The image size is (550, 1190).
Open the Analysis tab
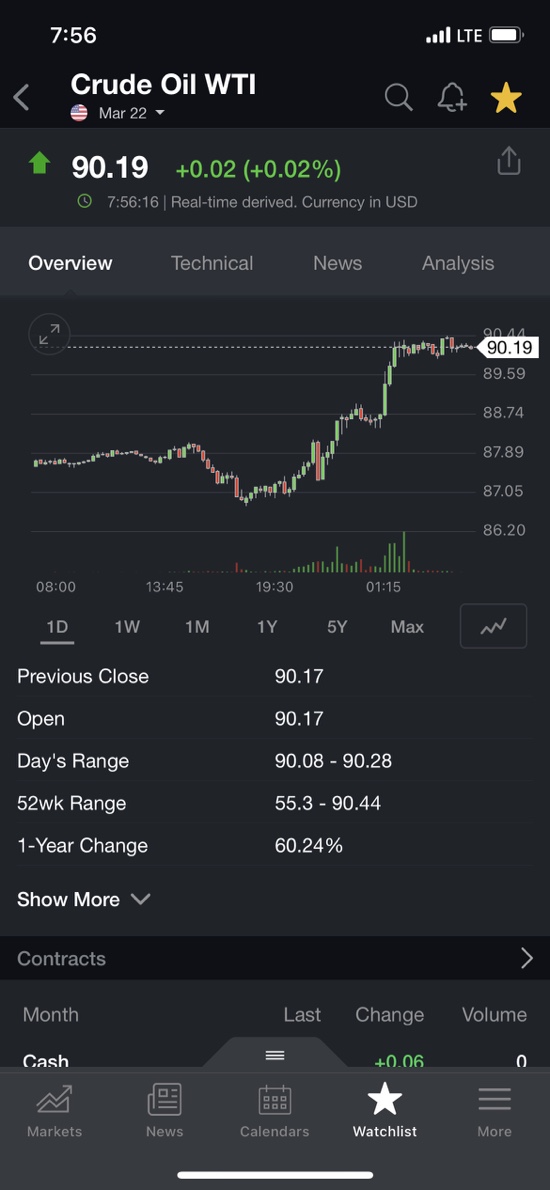(x=457, y=263)
